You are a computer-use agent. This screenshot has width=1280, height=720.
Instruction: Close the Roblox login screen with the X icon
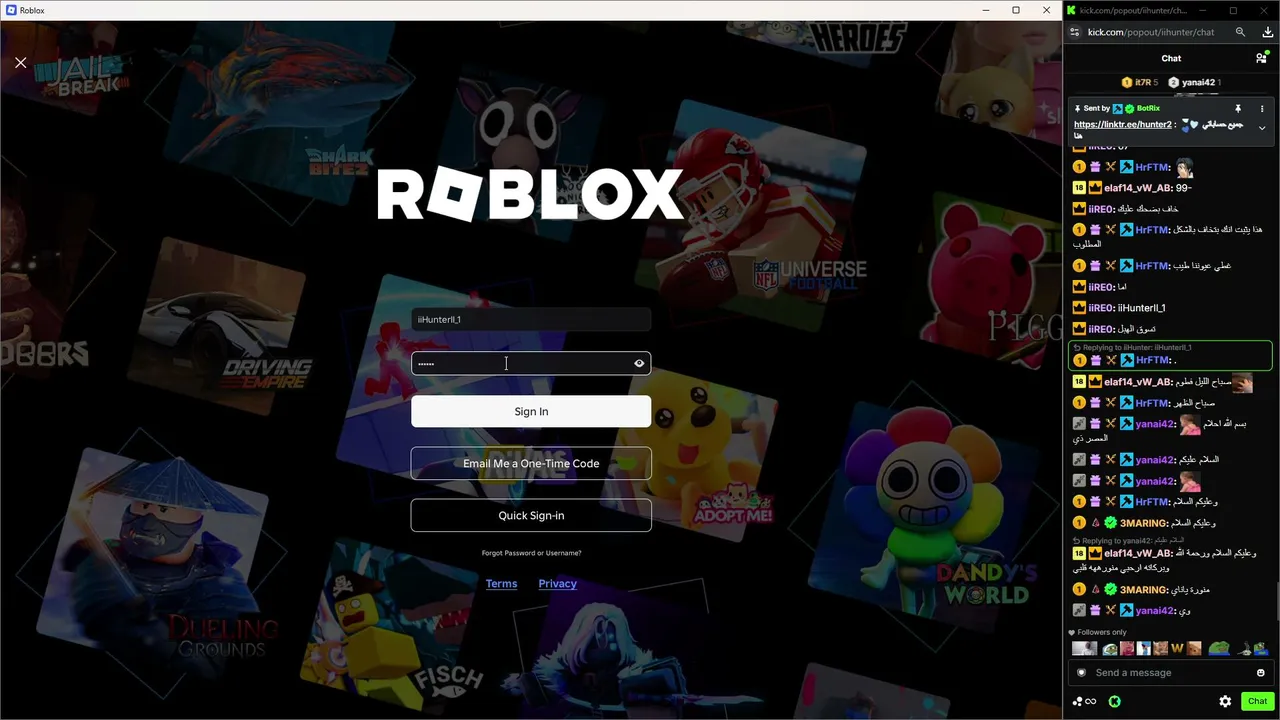[21, 62]
